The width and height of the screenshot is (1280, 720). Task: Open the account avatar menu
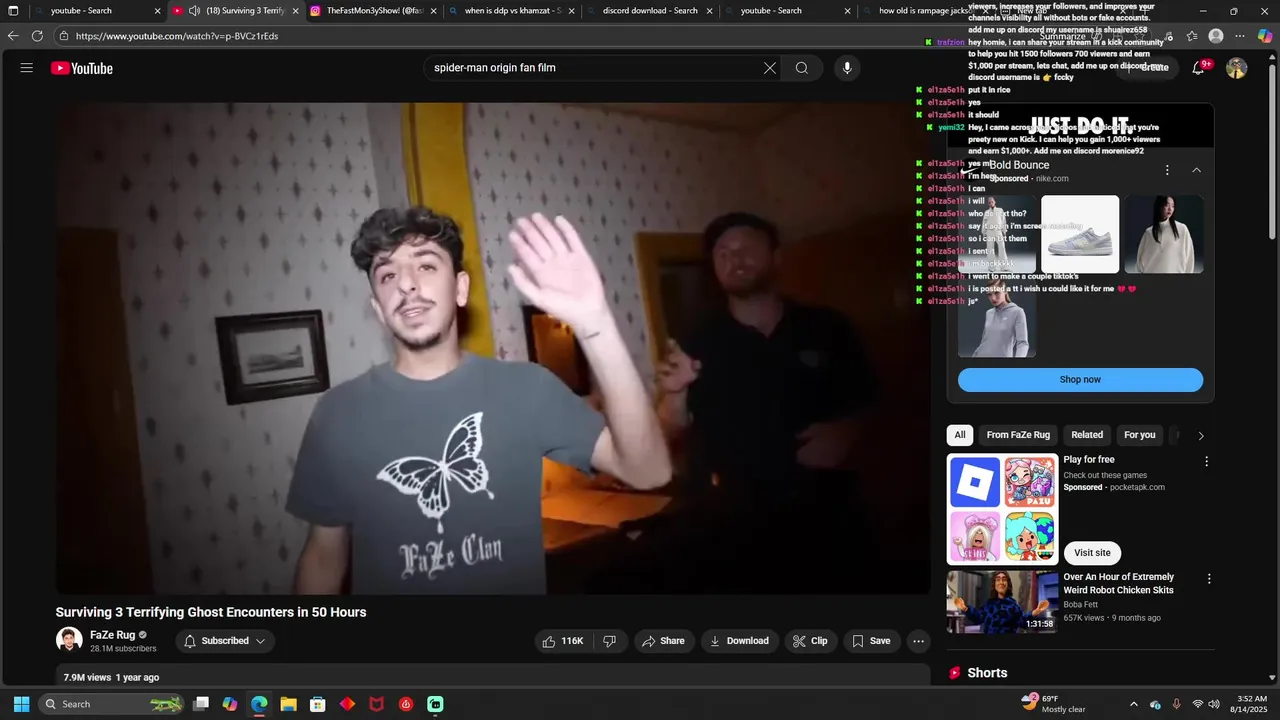[1237, 68]
